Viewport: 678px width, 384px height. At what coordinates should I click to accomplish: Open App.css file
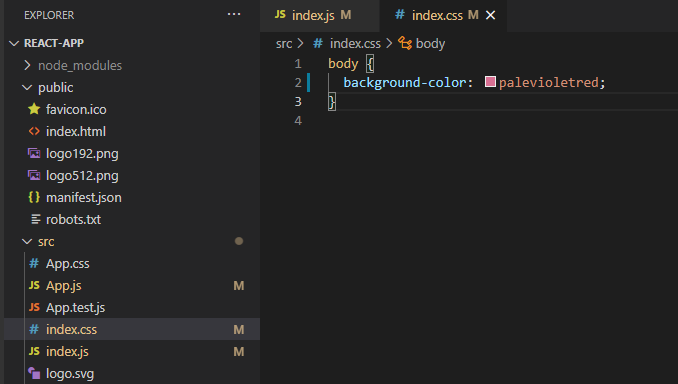click(x=68, y=264)
